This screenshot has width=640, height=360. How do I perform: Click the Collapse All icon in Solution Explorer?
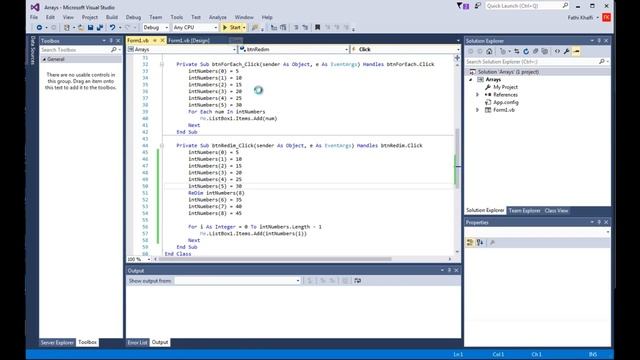pos(536,51)
